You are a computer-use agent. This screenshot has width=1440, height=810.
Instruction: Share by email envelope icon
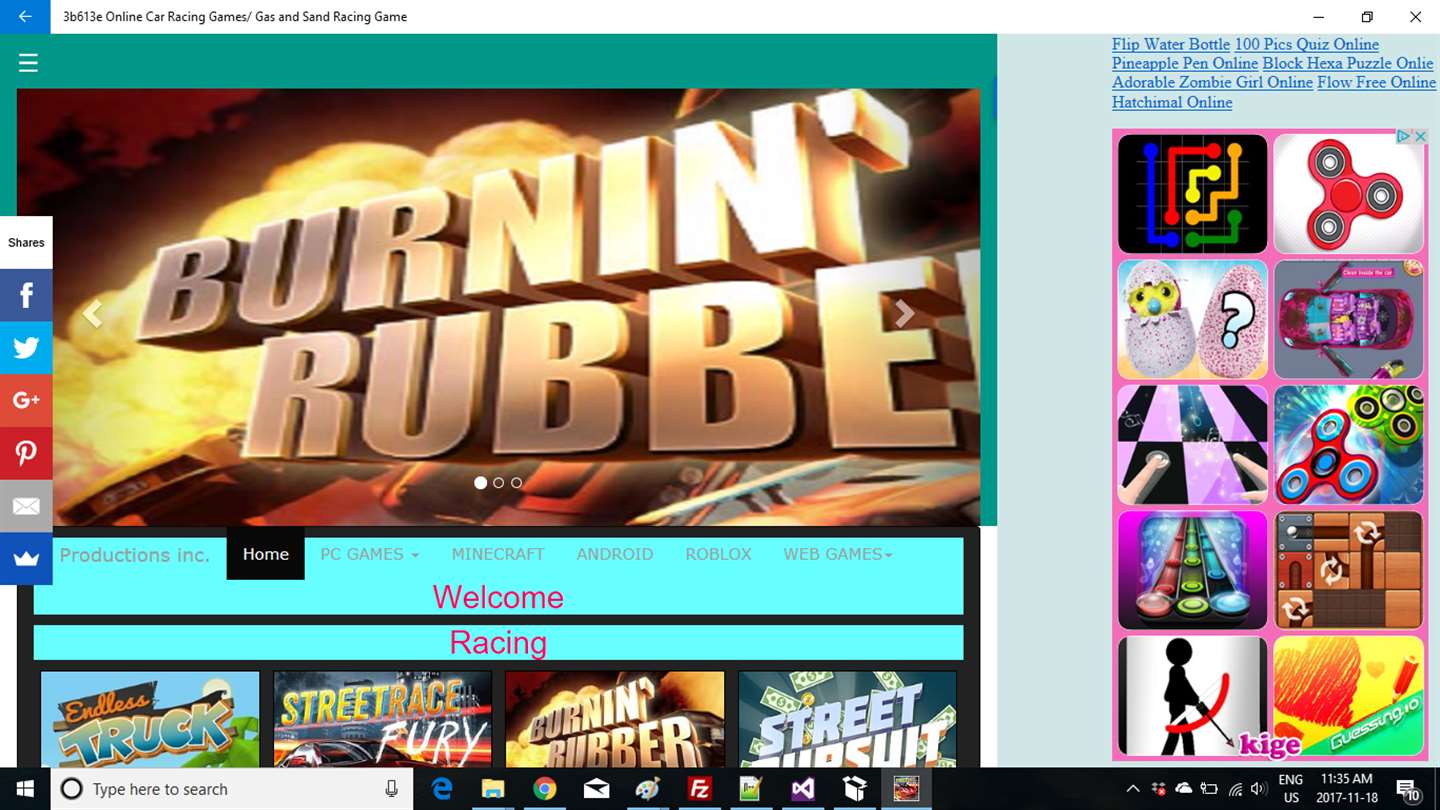coord(26,506)
